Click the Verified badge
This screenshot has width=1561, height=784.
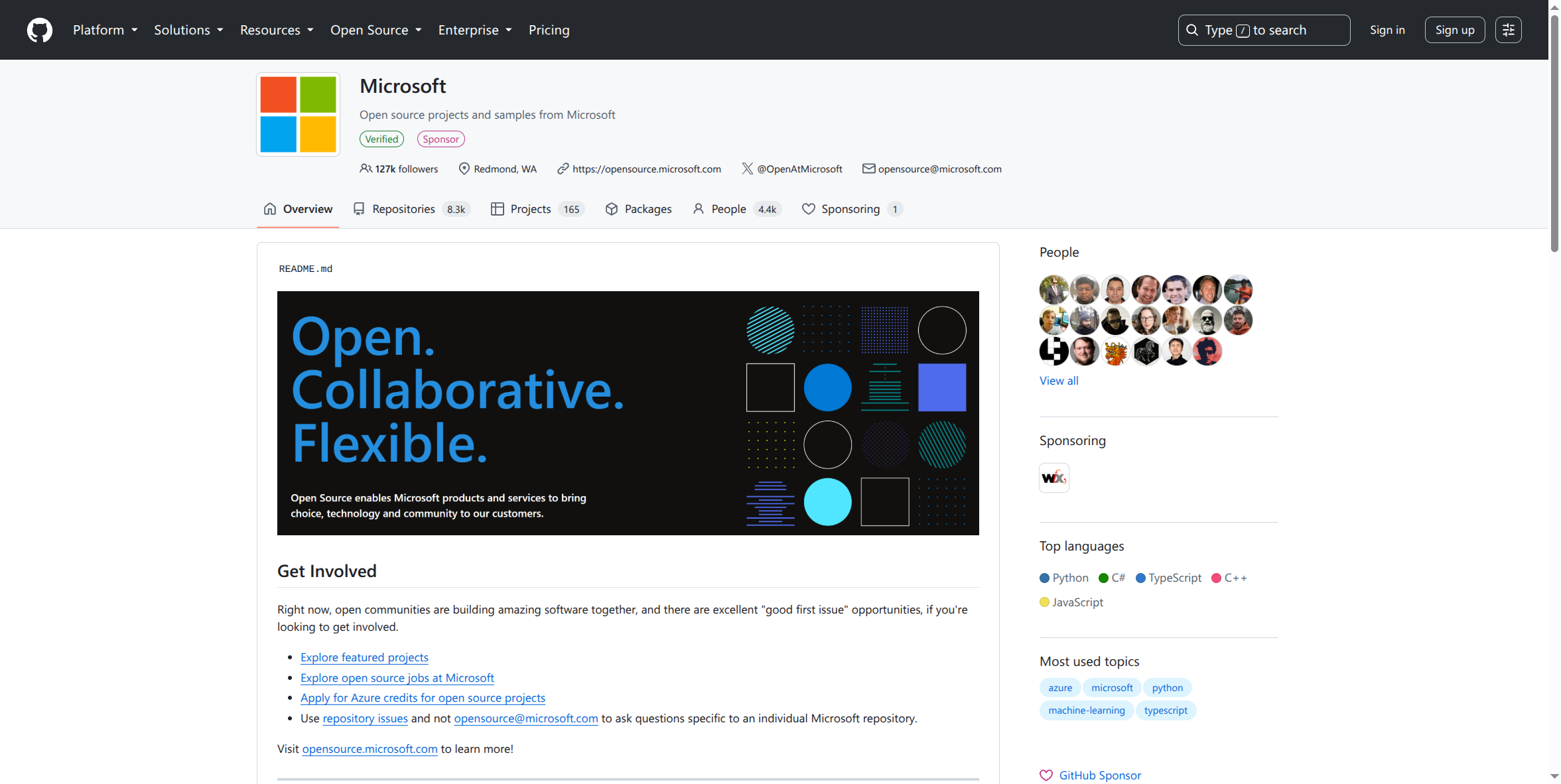click(x=381, y=139)
